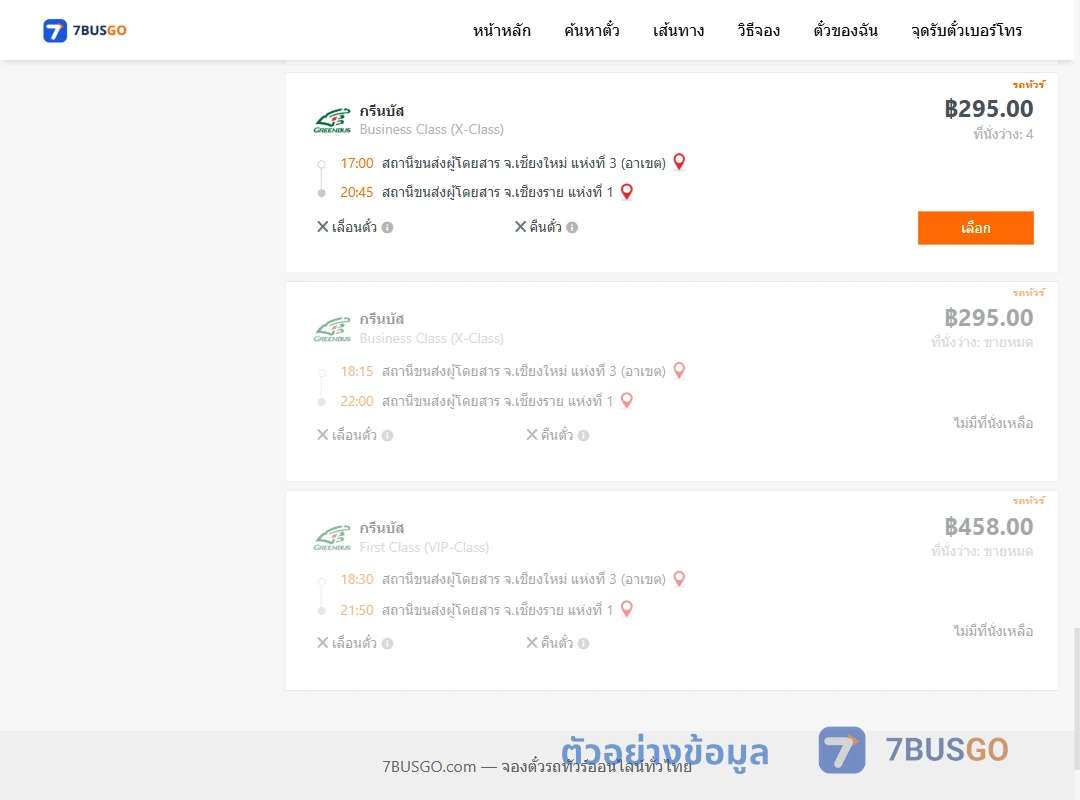Viewport: 1080px width, 800px height.
Task: Open the วิธีจอง menu item
Action: [x=758, y=30]
